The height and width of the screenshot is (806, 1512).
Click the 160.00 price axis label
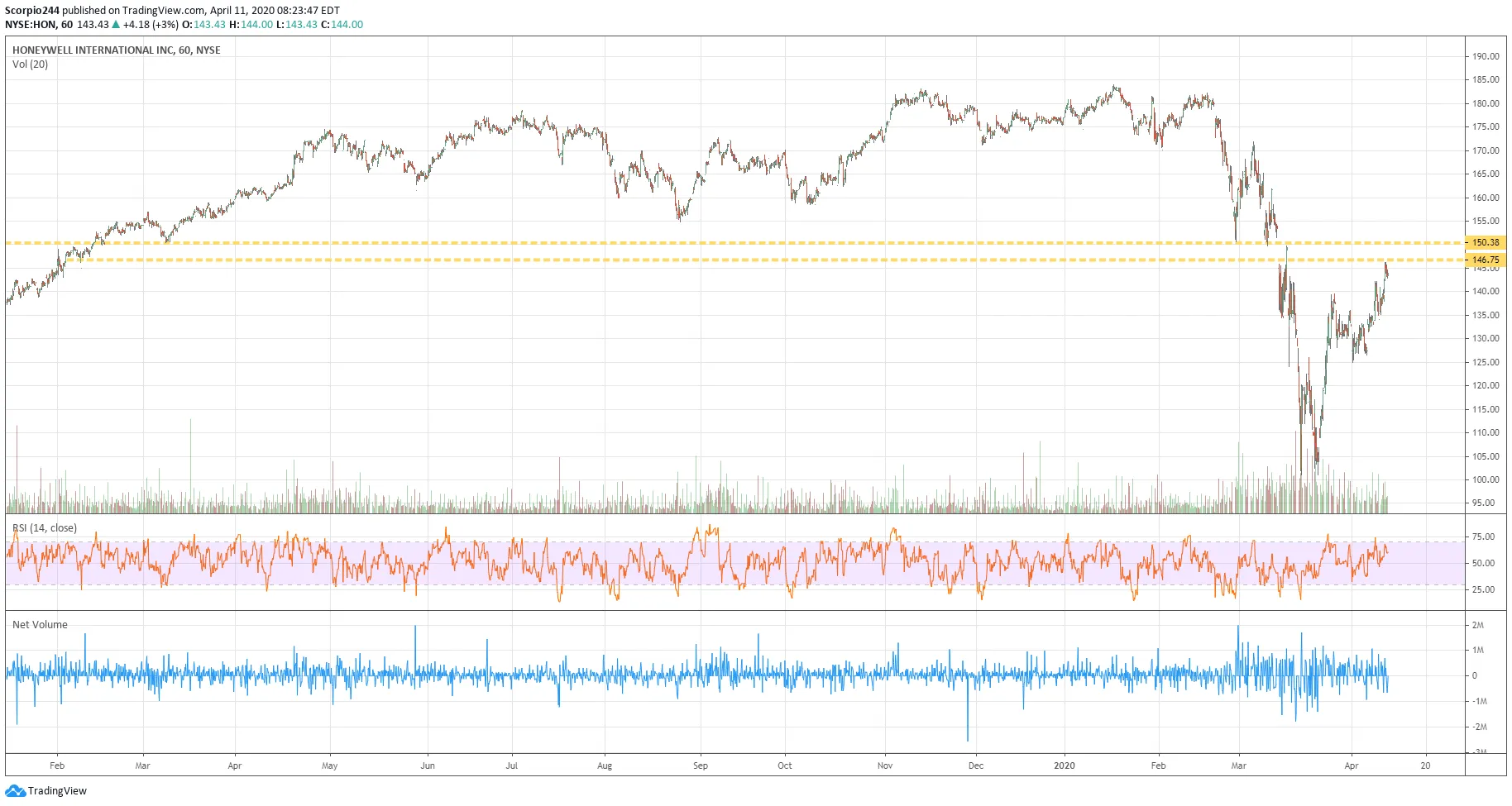pos(1486,198)
